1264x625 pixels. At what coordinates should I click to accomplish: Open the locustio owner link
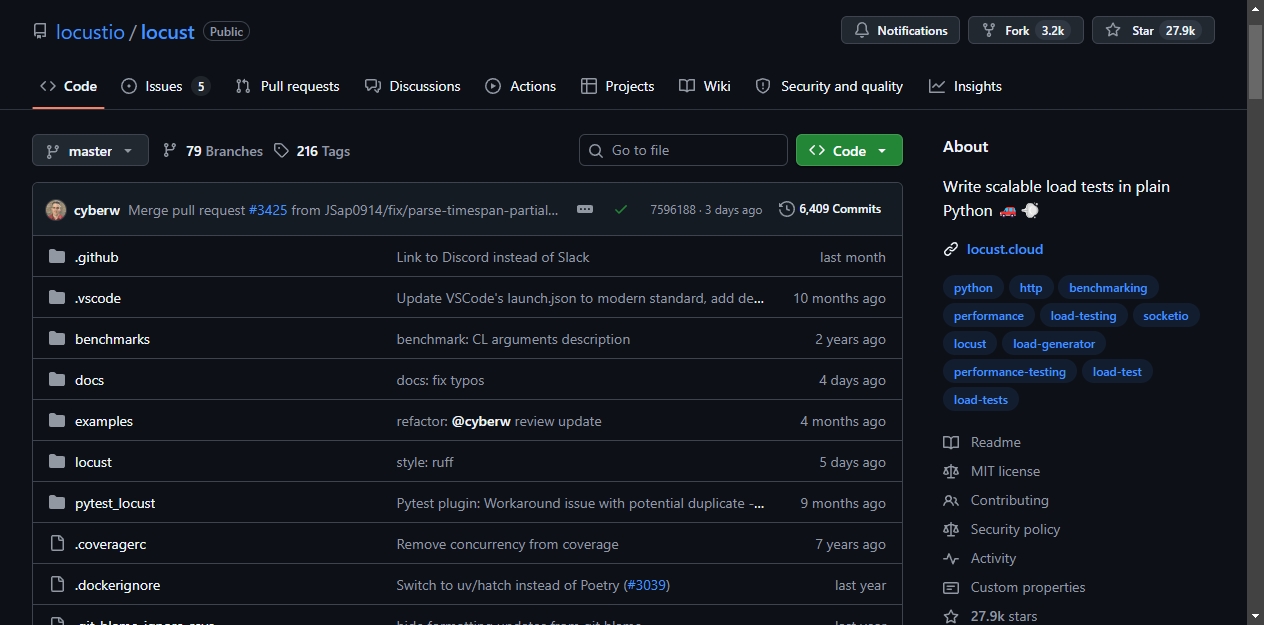click(90, 31)
